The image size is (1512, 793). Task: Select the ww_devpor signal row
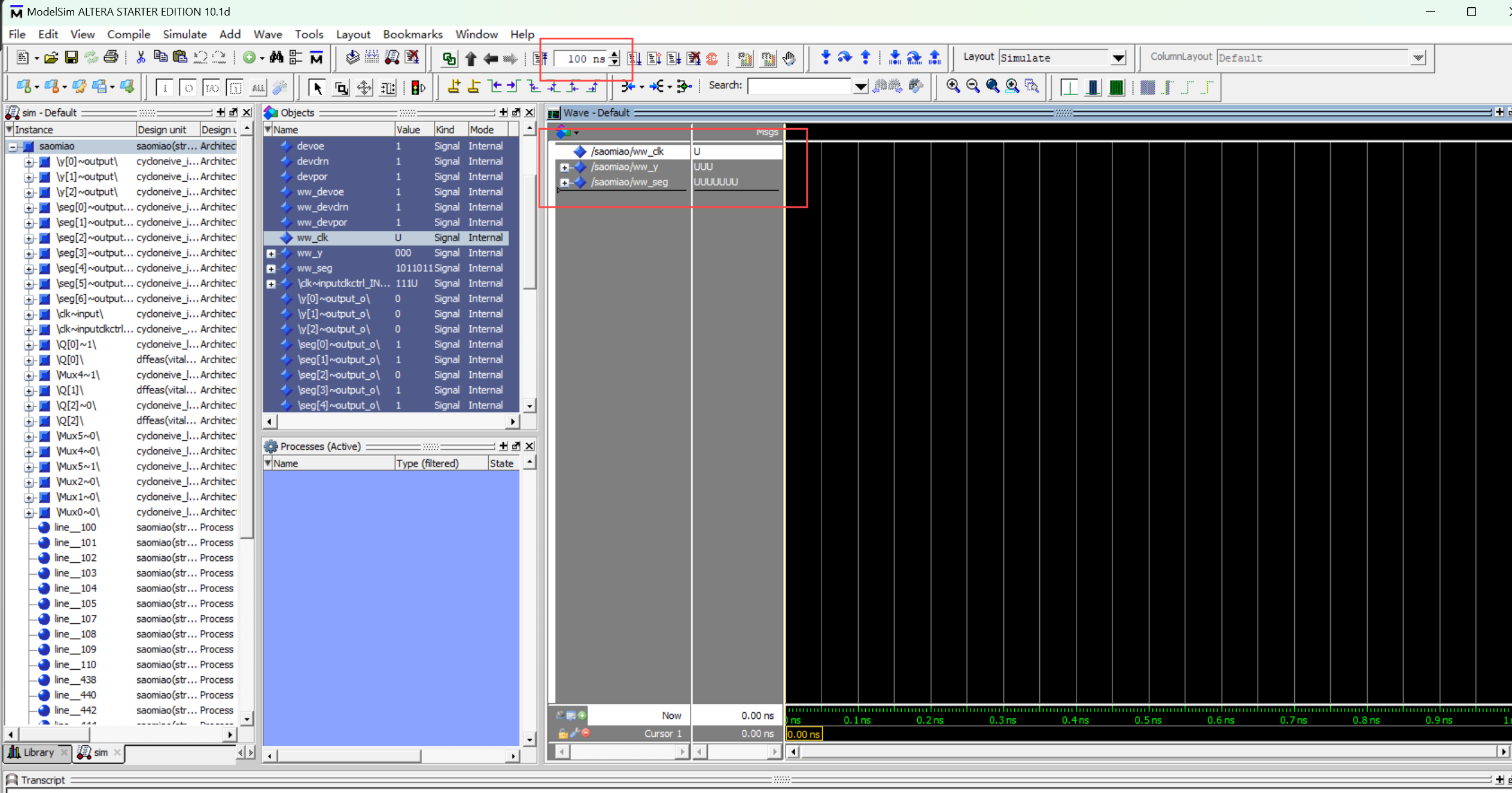(x=322, y=222)
